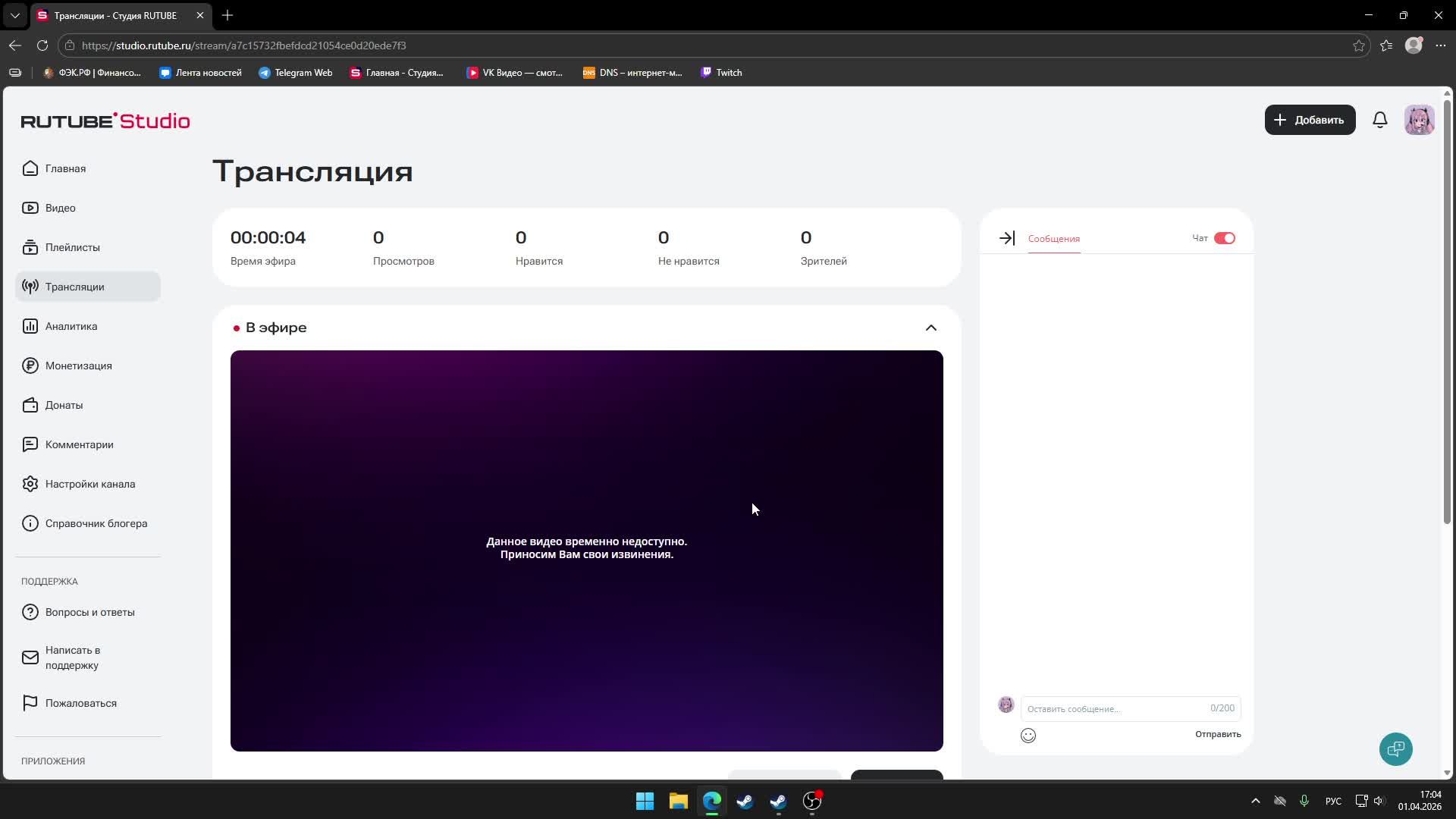Viewport: 1456px width, 819px height.
Task: Open Написать в поддержку
Action: (72, 657)
